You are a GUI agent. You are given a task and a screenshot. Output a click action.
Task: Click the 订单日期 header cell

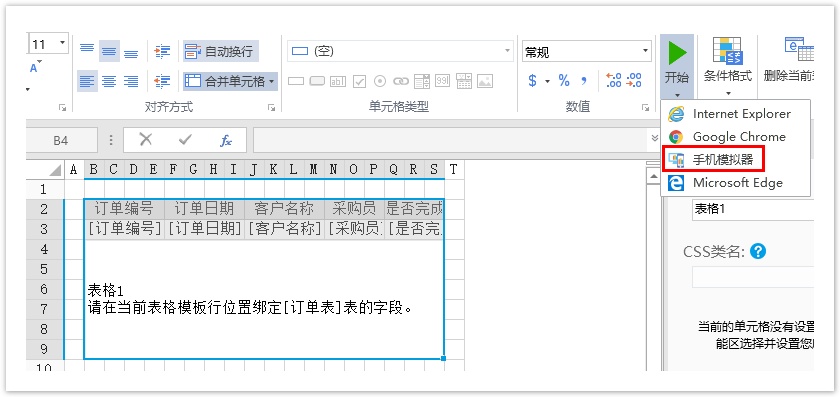coord(204,208)
